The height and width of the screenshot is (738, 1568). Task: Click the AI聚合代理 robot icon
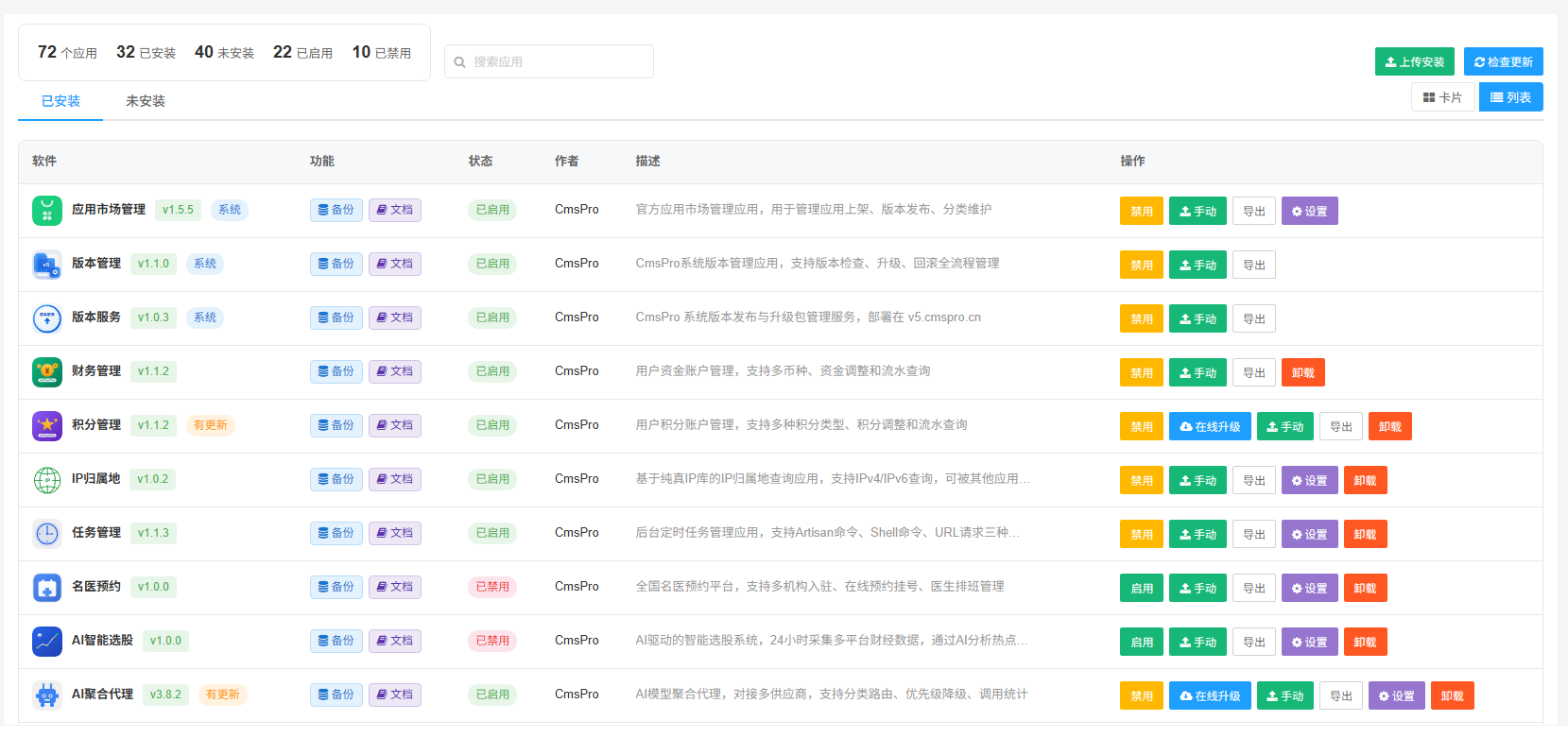[47, 695]
